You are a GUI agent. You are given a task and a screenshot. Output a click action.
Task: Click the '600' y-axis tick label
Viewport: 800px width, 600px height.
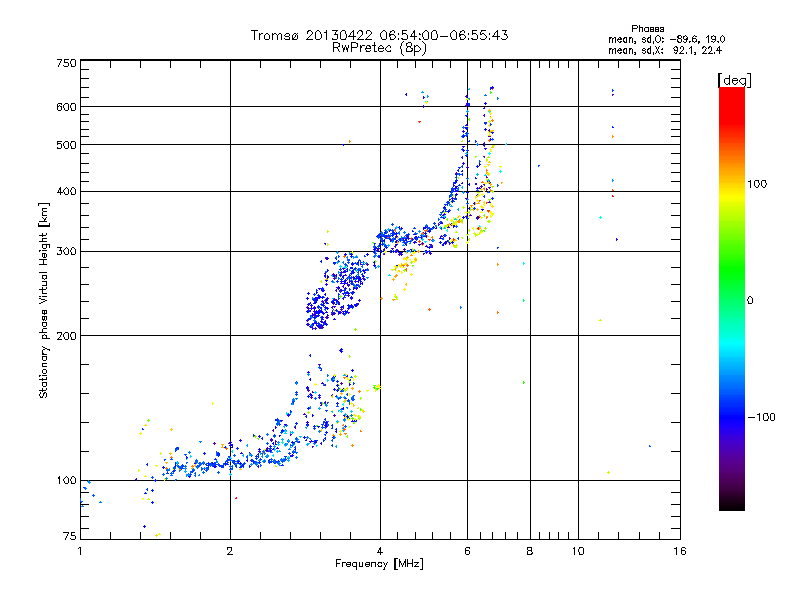point(66,107)
